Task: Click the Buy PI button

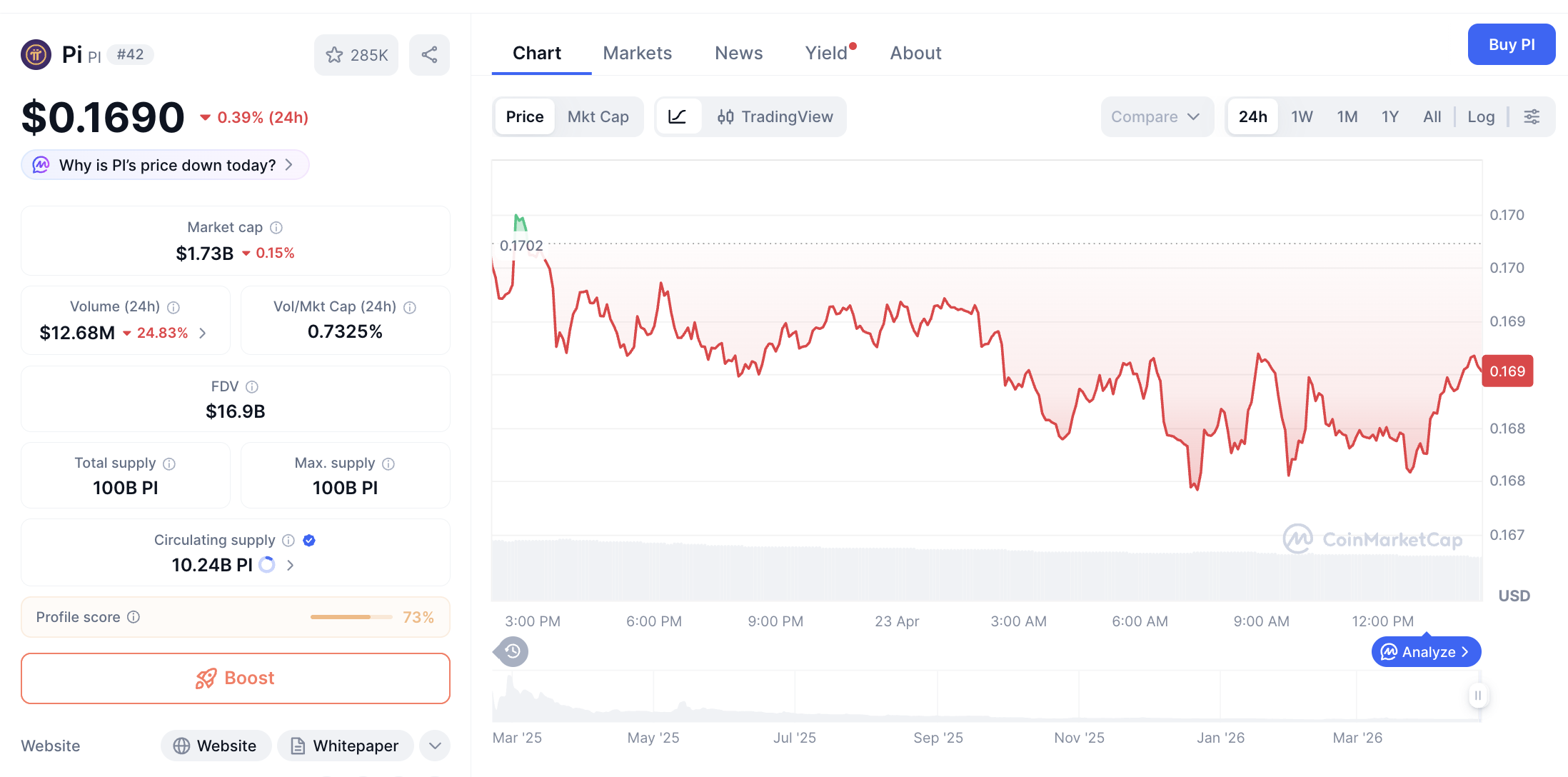Action: coord(1512,44)
